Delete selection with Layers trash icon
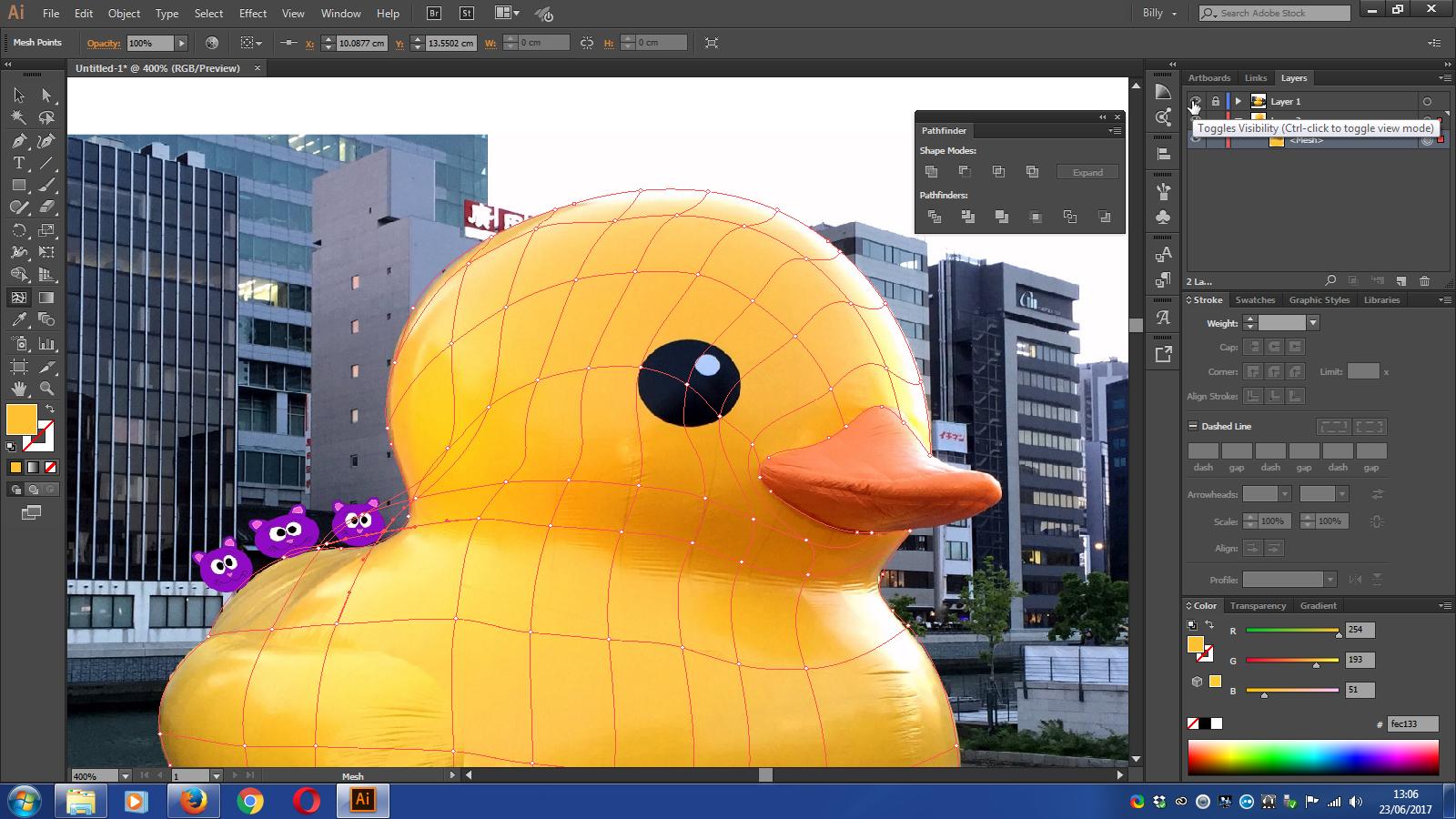 click(1425, 281)
